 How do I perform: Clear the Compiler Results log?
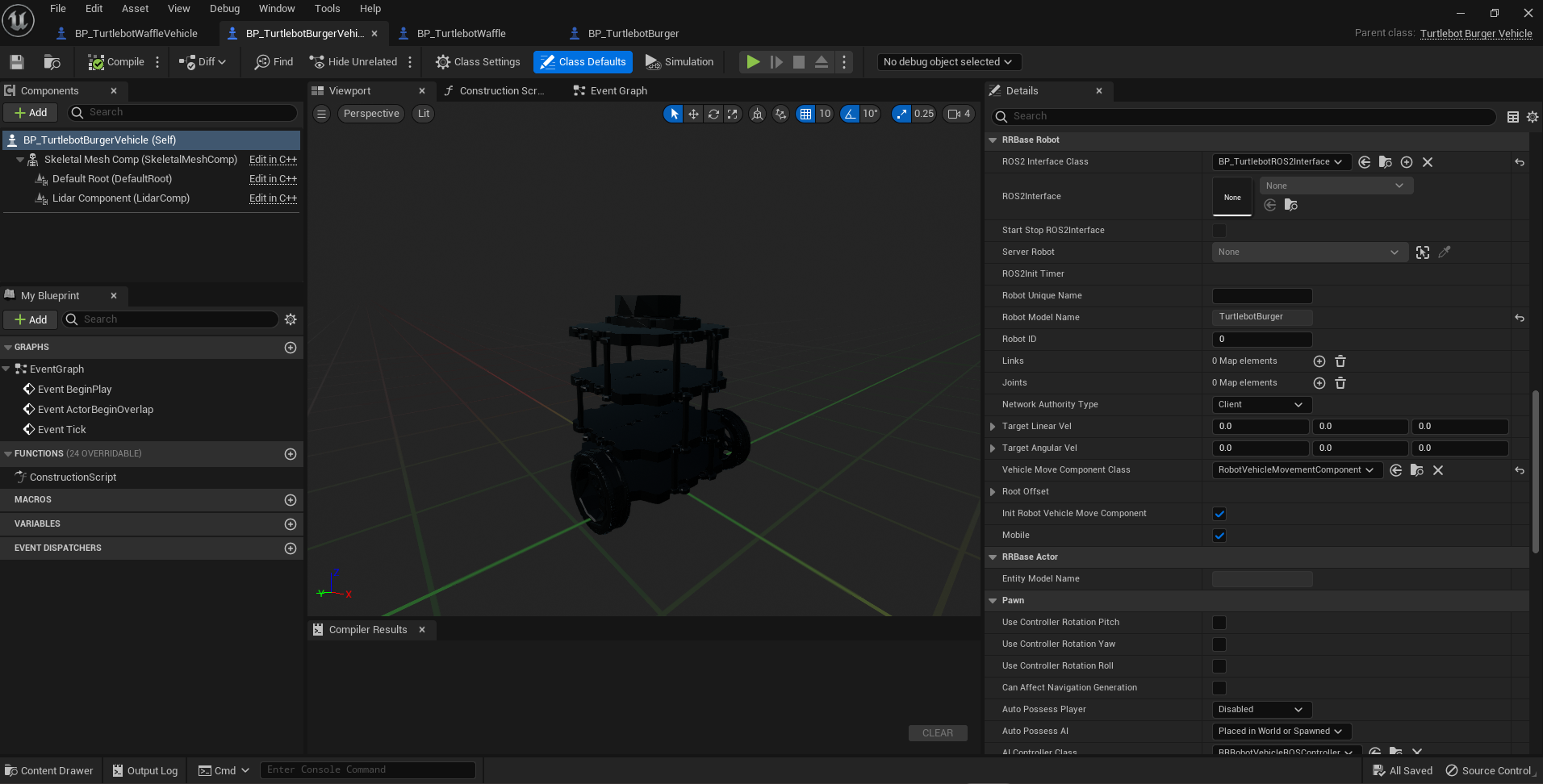938,733
